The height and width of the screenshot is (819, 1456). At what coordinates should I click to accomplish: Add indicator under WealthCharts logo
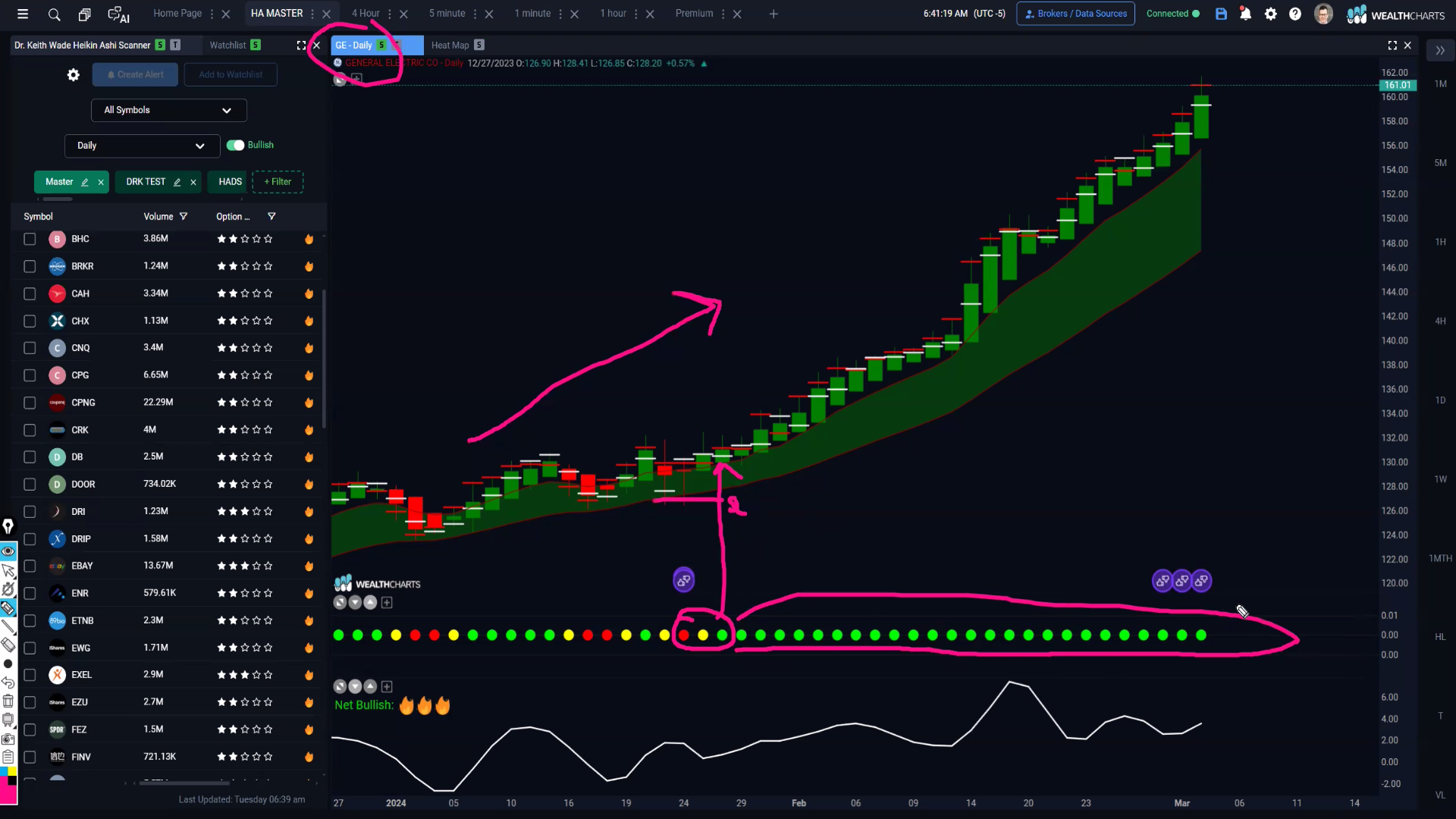[x=387, y=602]
